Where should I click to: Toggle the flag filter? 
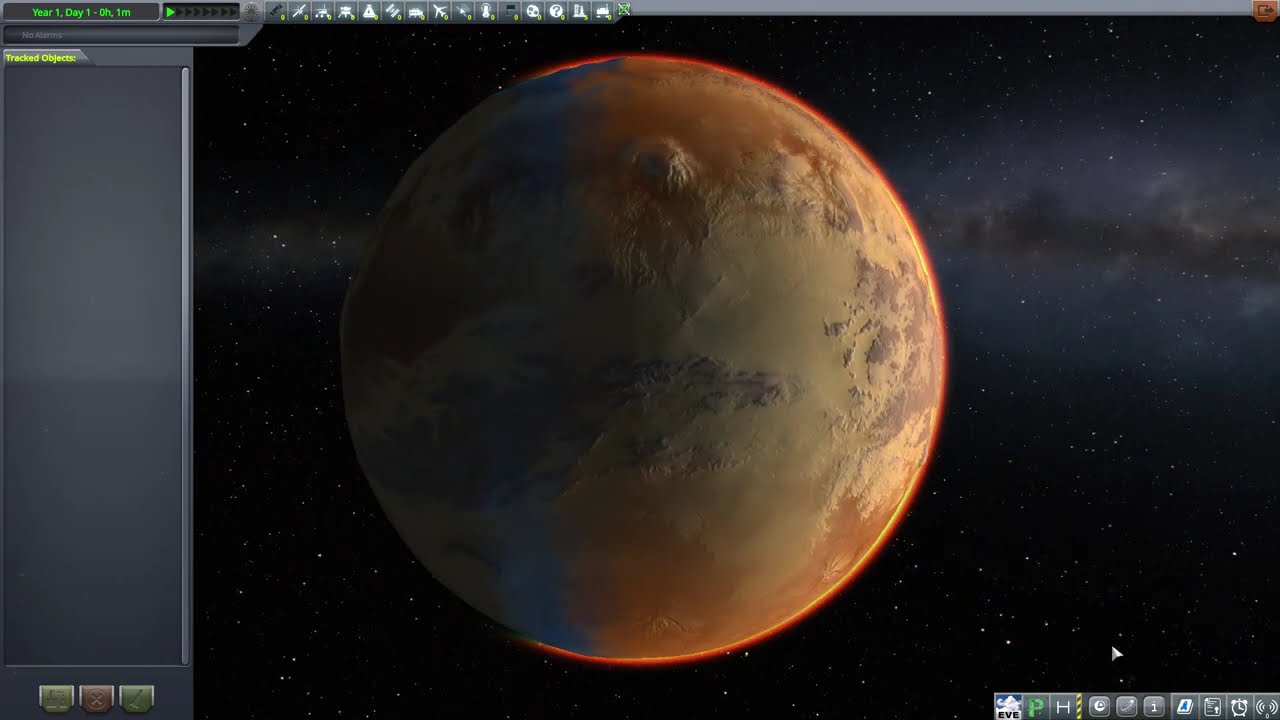point(510,11)
